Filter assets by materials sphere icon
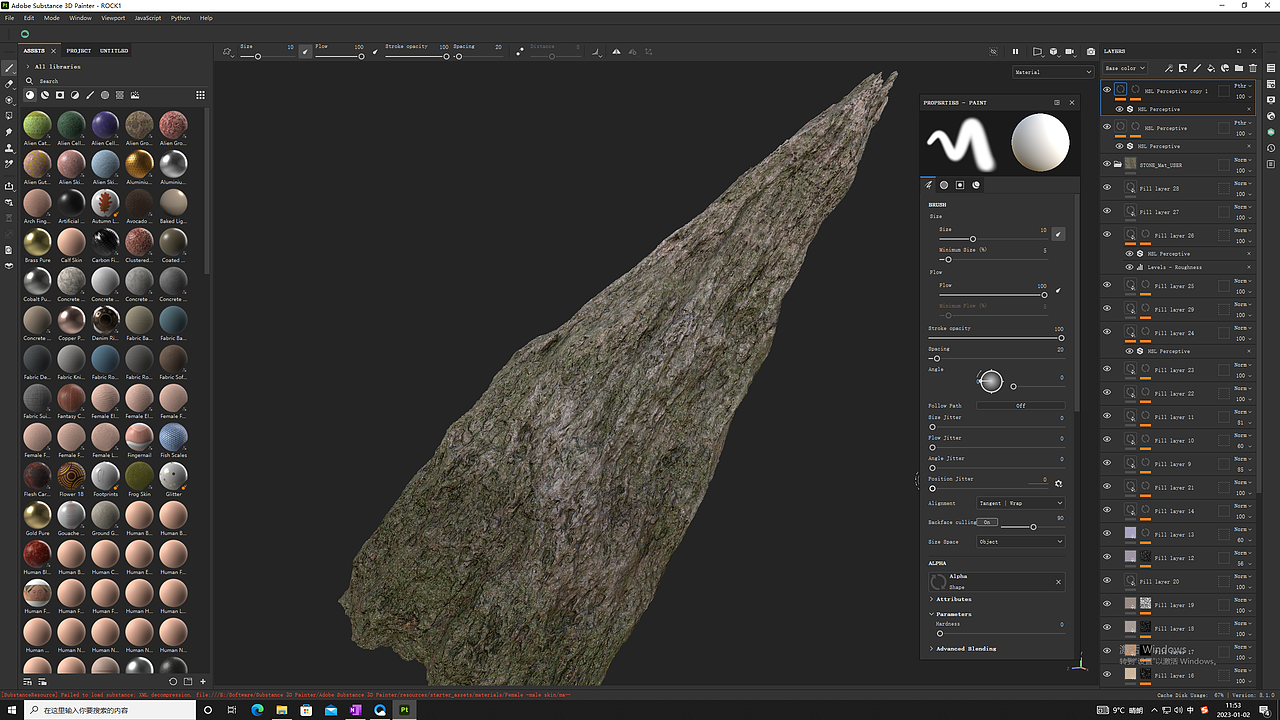 (x=30, y=95)
